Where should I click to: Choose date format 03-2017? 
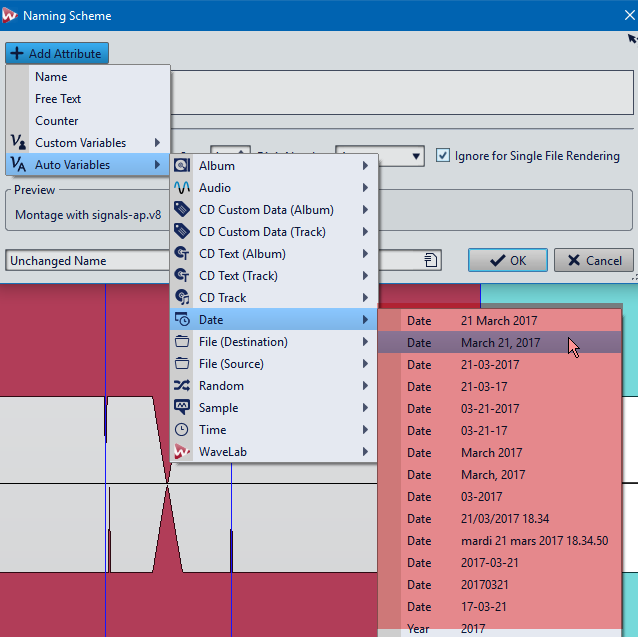pyautogui.click(x=500, y=496)
